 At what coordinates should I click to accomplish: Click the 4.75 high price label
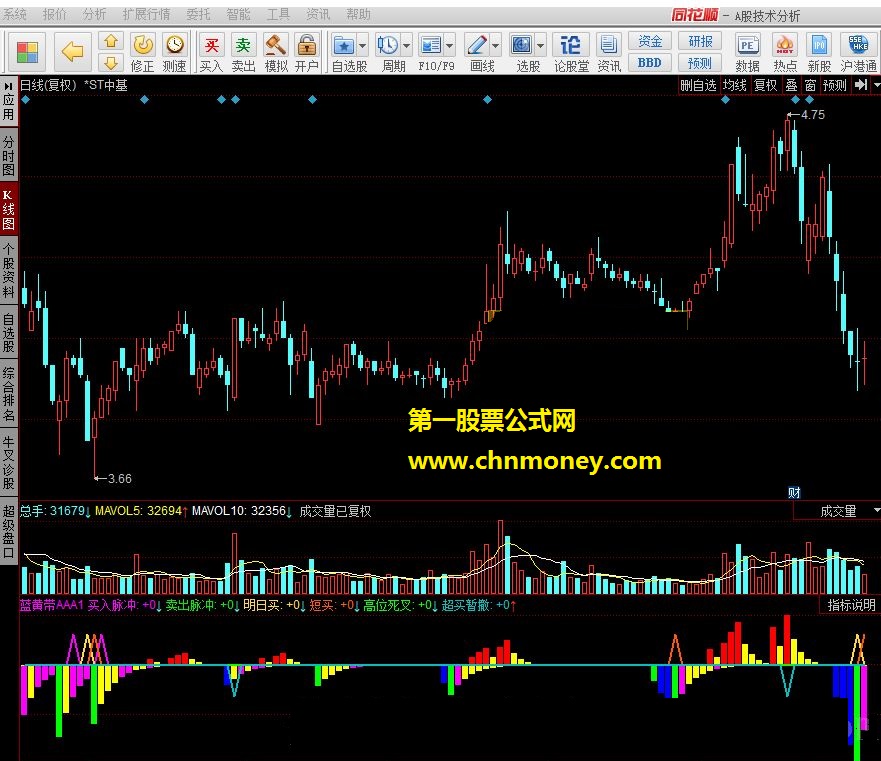(x=812, y=115)
